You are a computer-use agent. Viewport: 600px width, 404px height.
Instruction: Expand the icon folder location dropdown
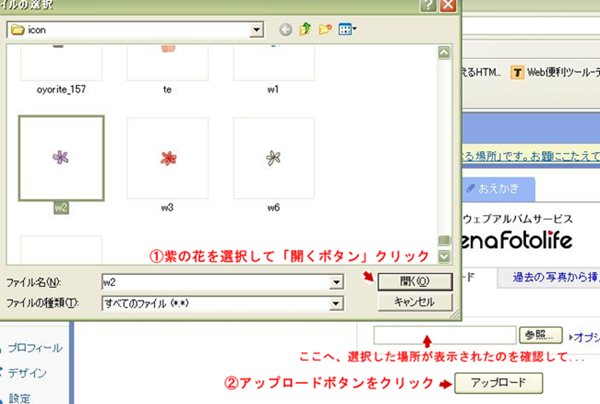click(x=256, y=30)
